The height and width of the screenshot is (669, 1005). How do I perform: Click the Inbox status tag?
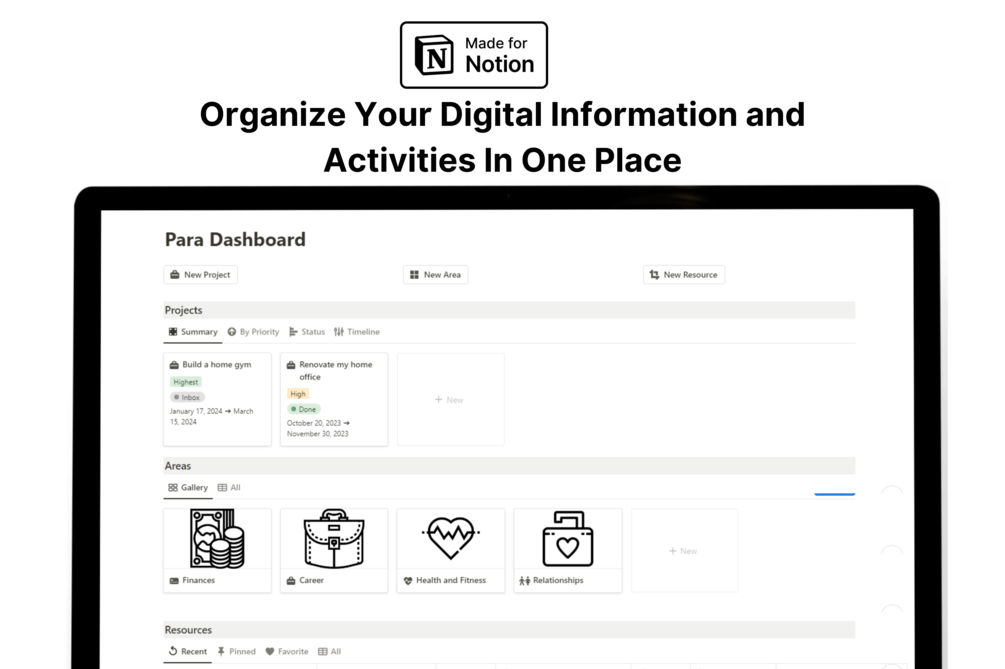point(187,397)
